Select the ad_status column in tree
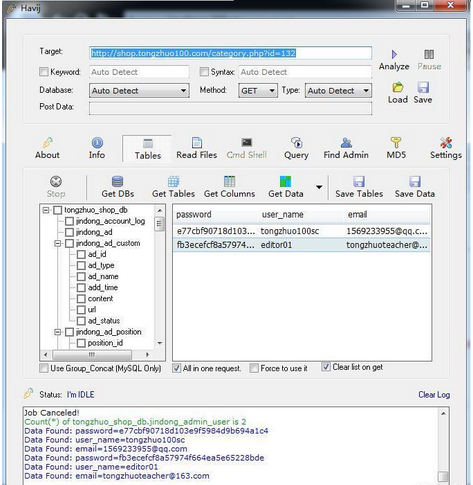Screen dimensions: 473x485 point(104,321)
